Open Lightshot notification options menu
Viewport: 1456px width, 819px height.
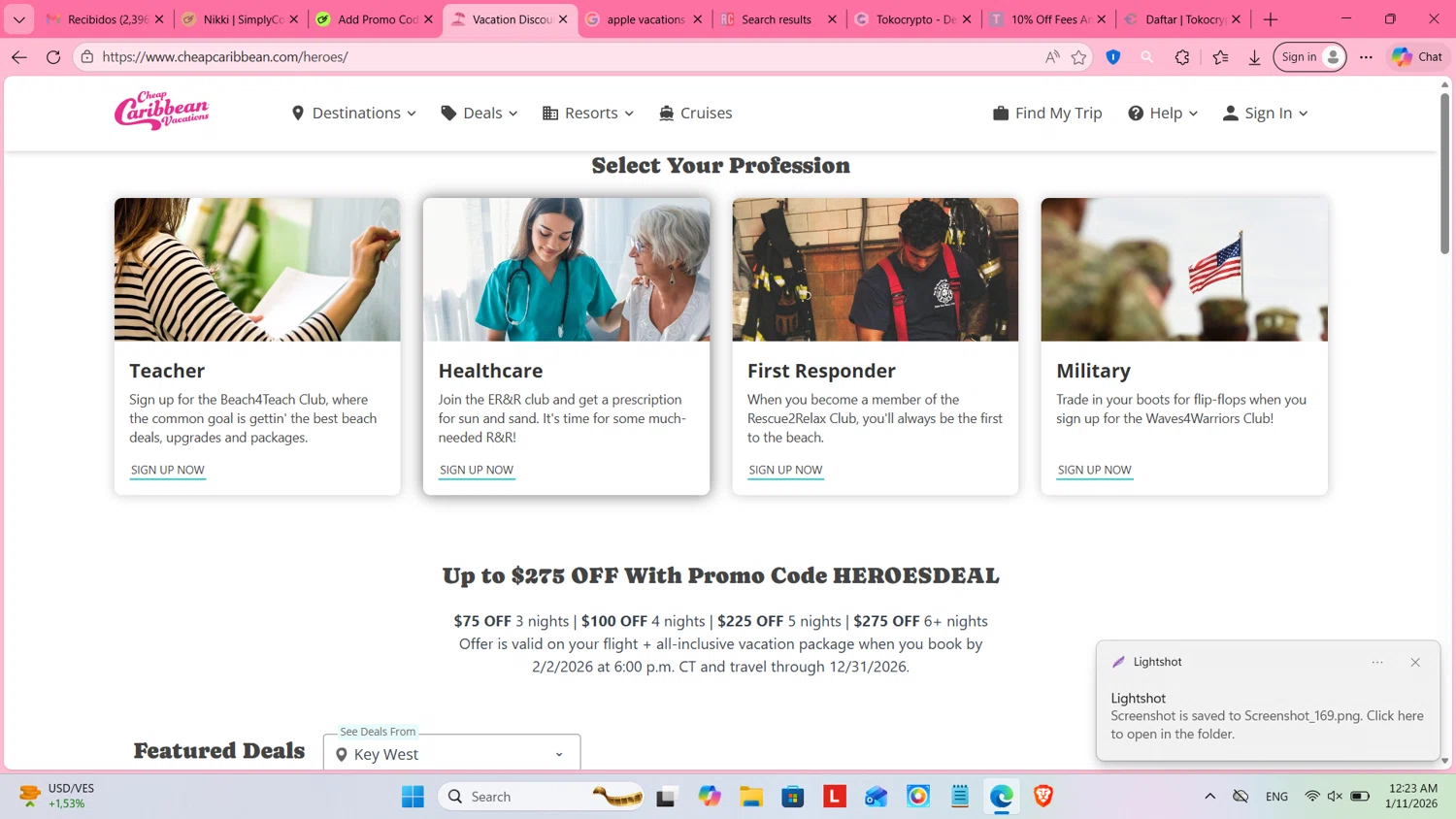click(1377, 662)
